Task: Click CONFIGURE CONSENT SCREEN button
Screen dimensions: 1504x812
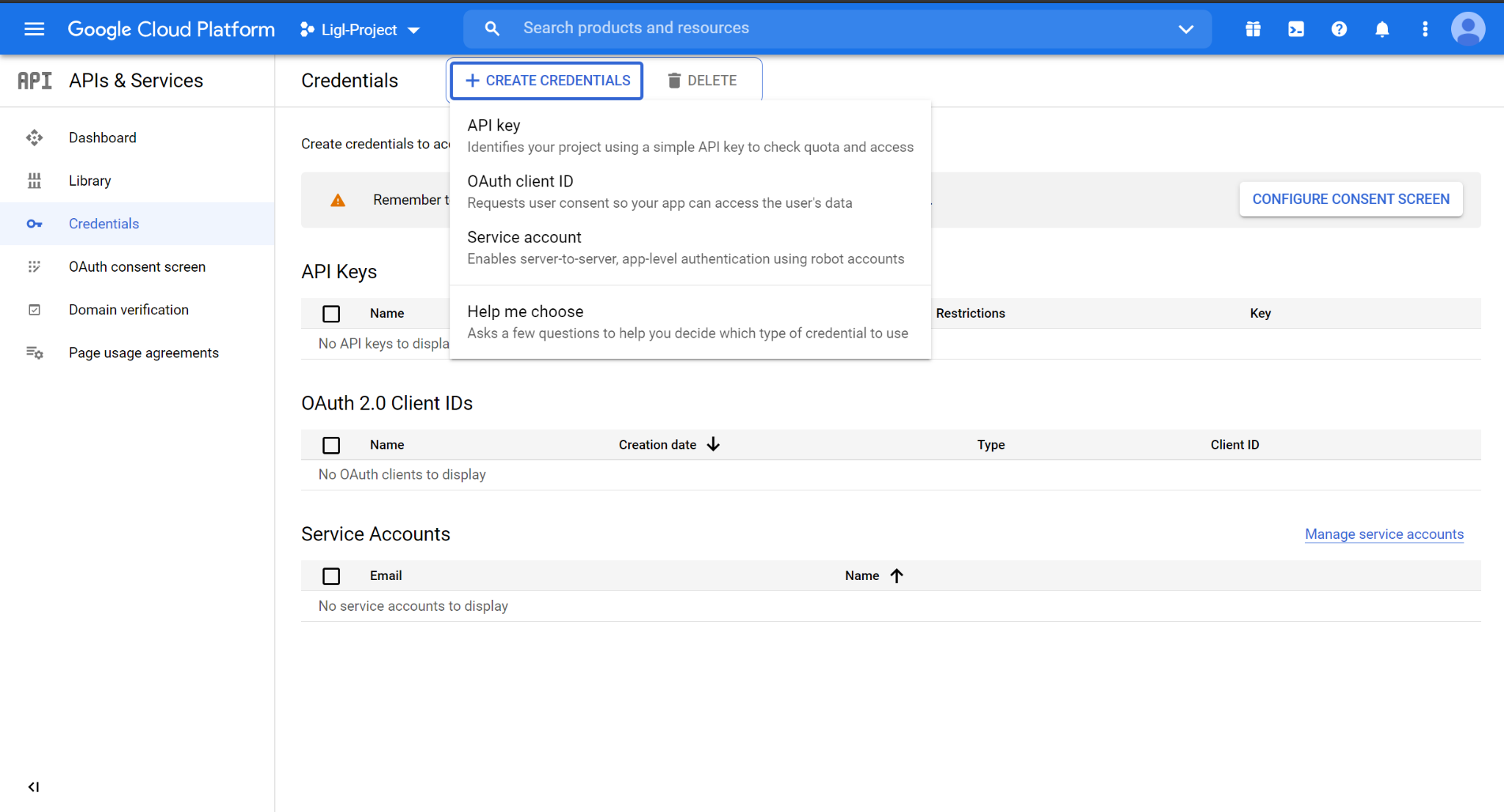Action: pos(1351,200)
